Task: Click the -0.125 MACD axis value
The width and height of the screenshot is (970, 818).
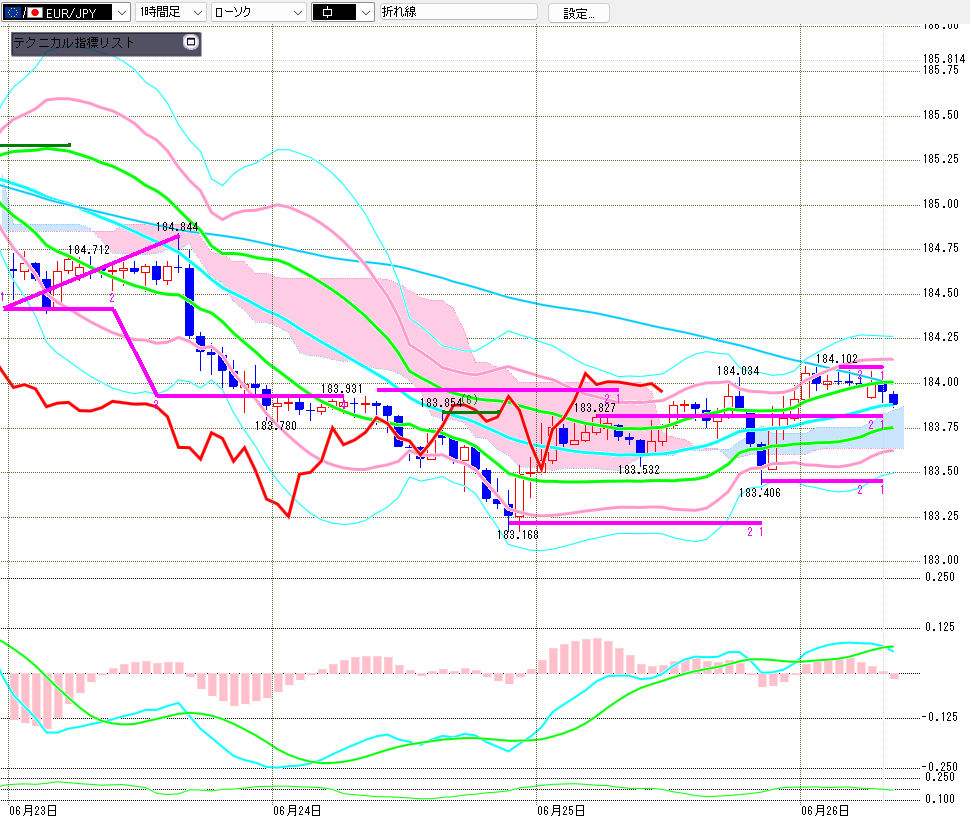Action: point(940,717)
